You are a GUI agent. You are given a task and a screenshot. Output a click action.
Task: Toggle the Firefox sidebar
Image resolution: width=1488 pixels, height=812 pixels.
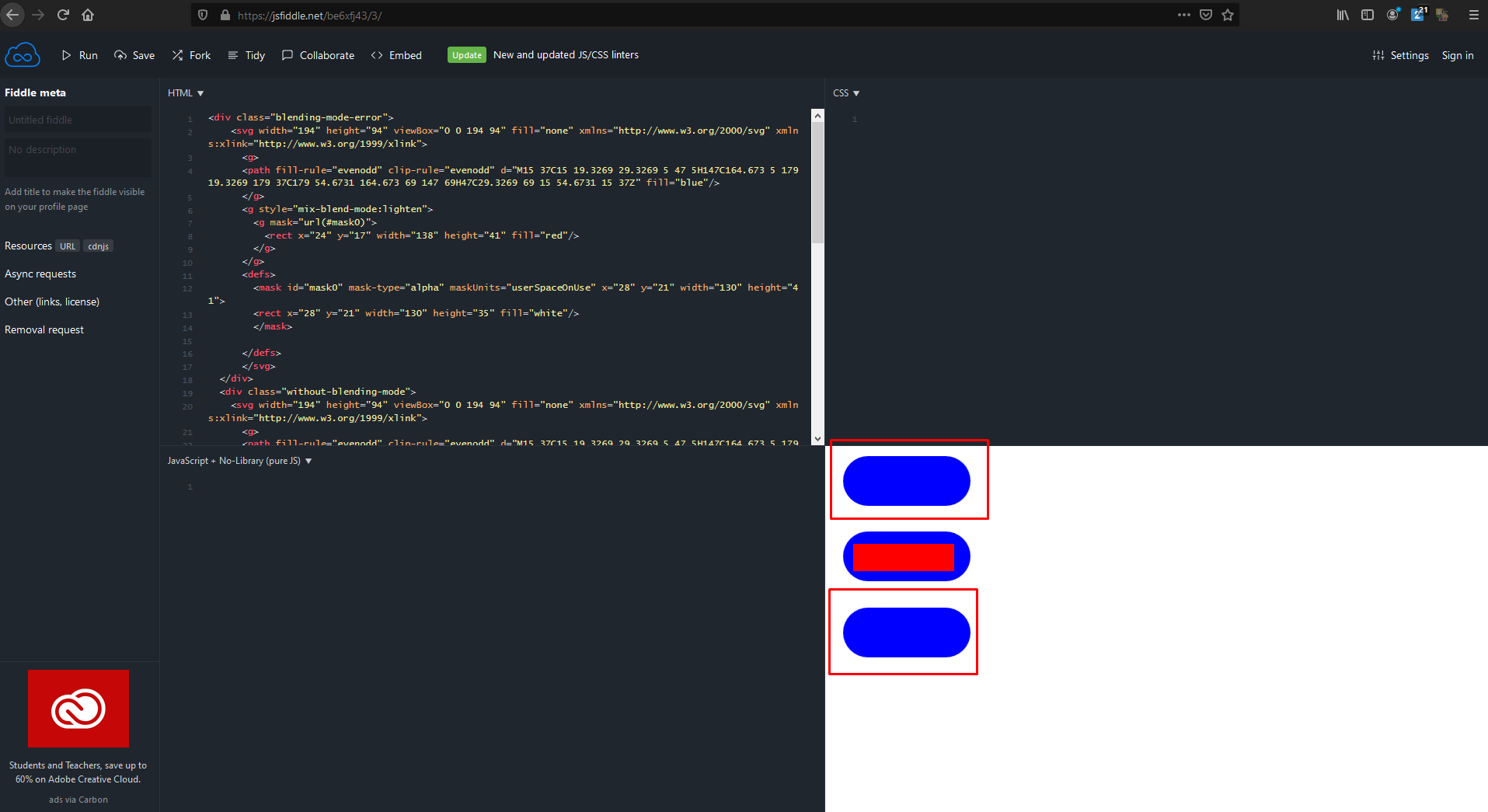click(1368, 15)
